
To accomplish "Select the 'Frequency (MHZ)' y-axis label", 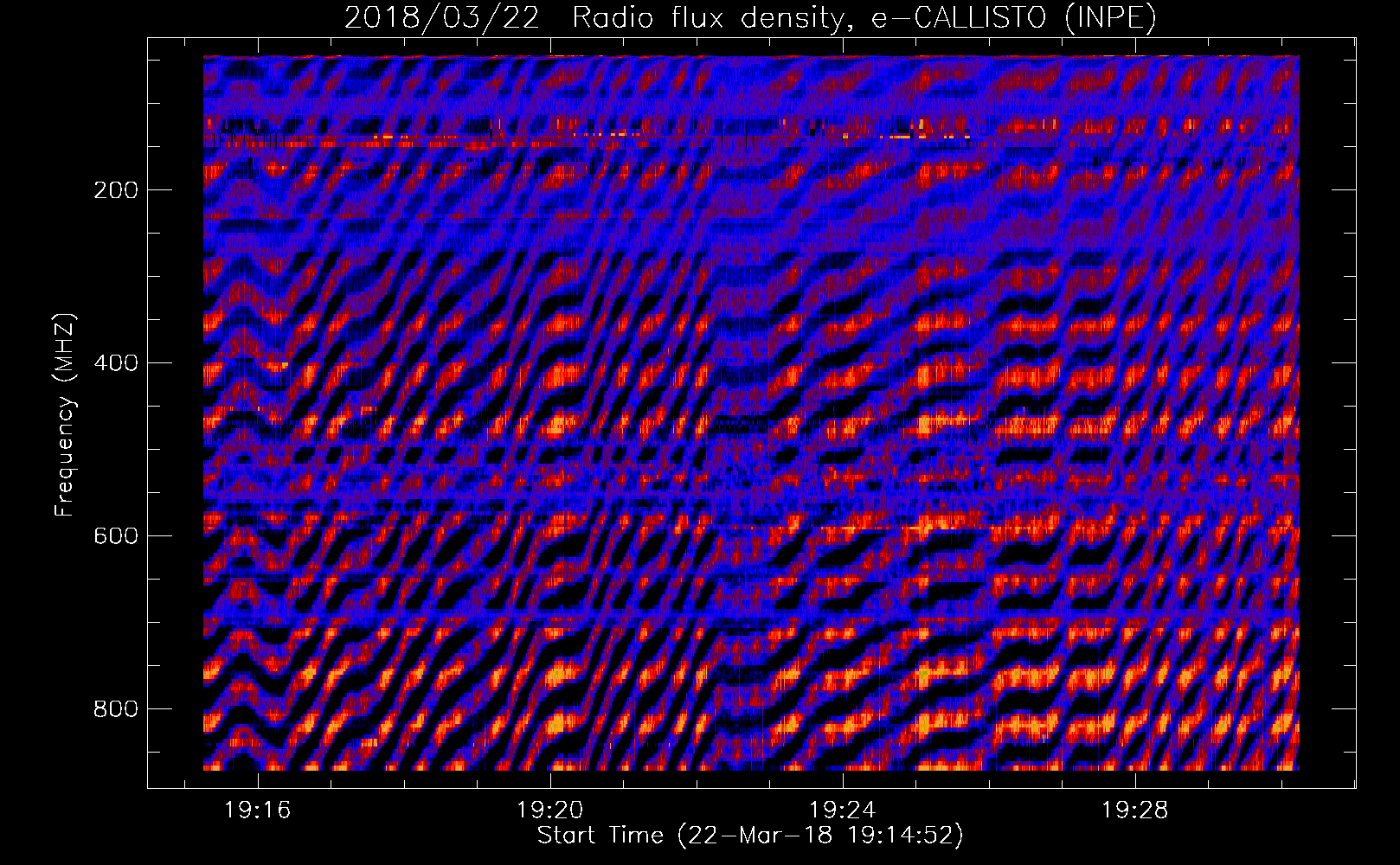I will click(65, 414).
